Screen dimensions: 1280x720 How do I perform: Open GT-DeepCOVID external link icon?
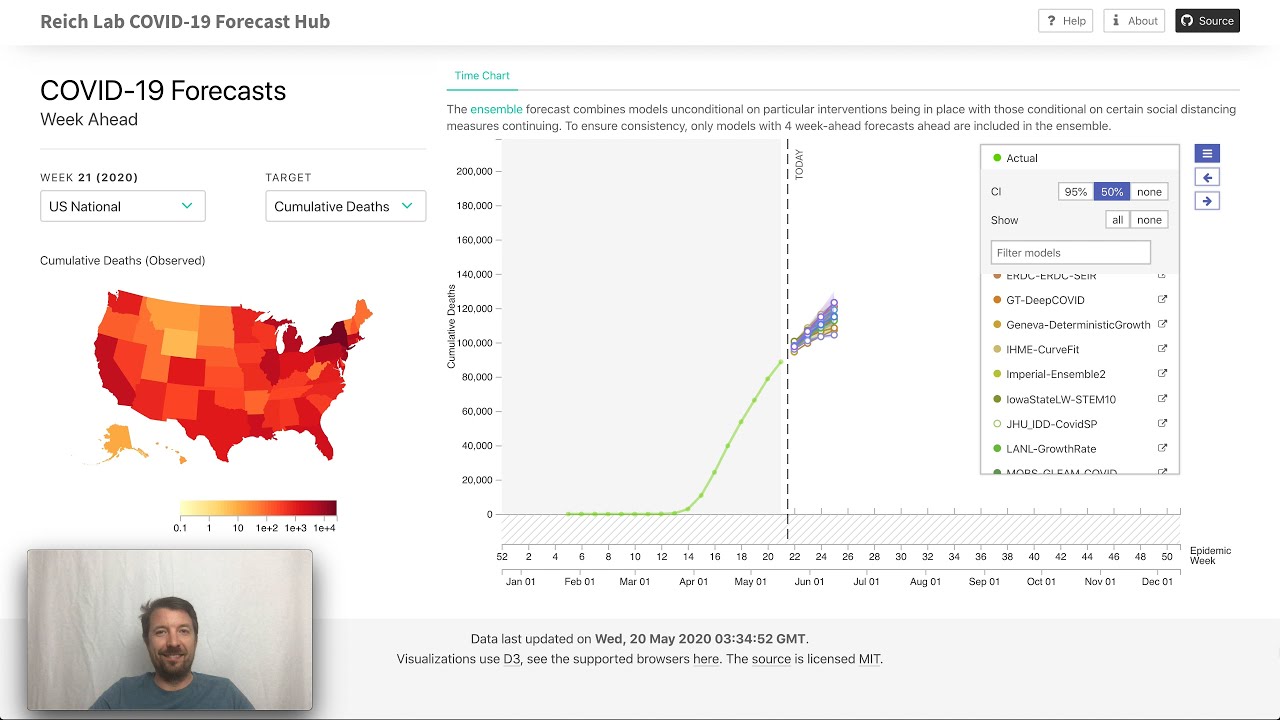click(x=1162, y=300)
